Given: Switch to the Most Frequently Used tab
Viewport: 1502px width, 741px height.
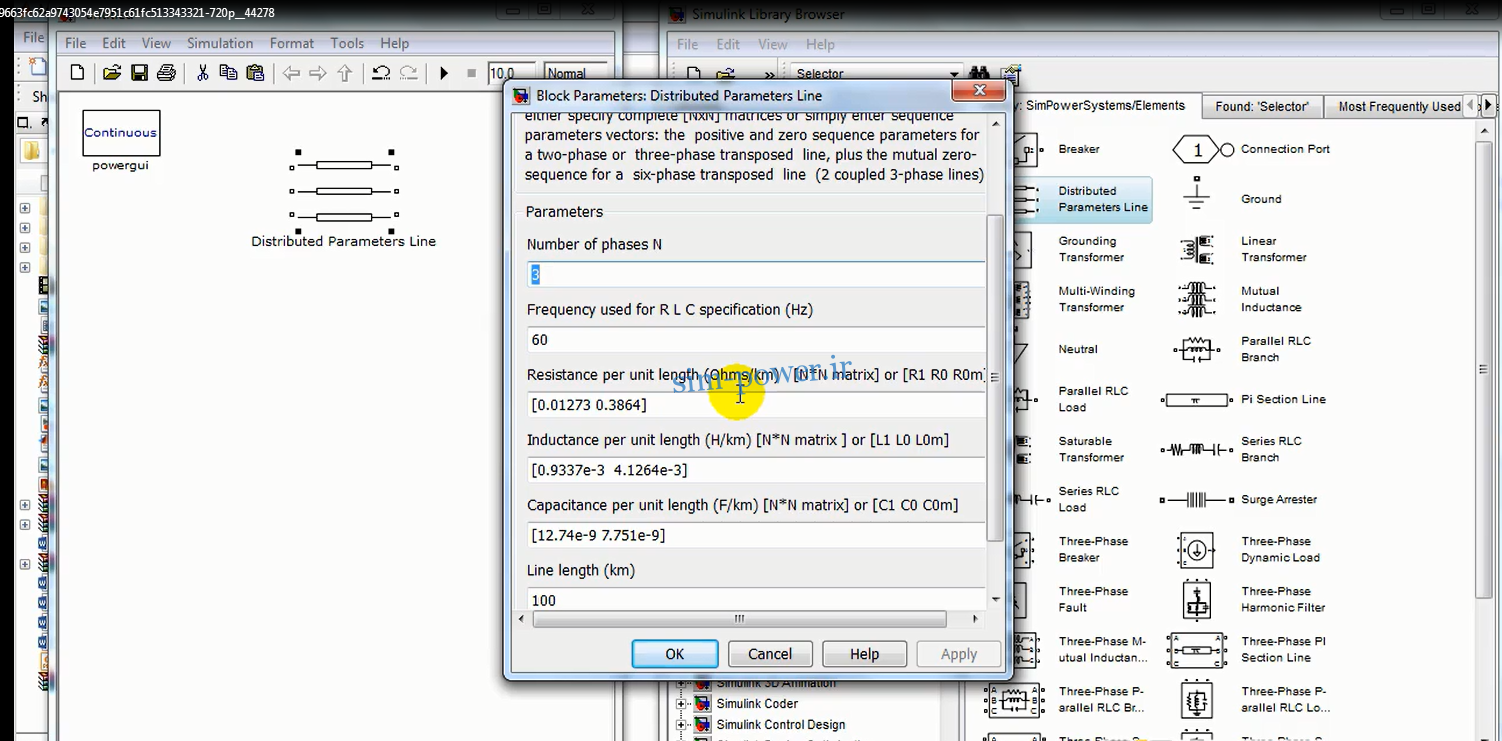Looking at the screenshot, I should pos(1399,106).
